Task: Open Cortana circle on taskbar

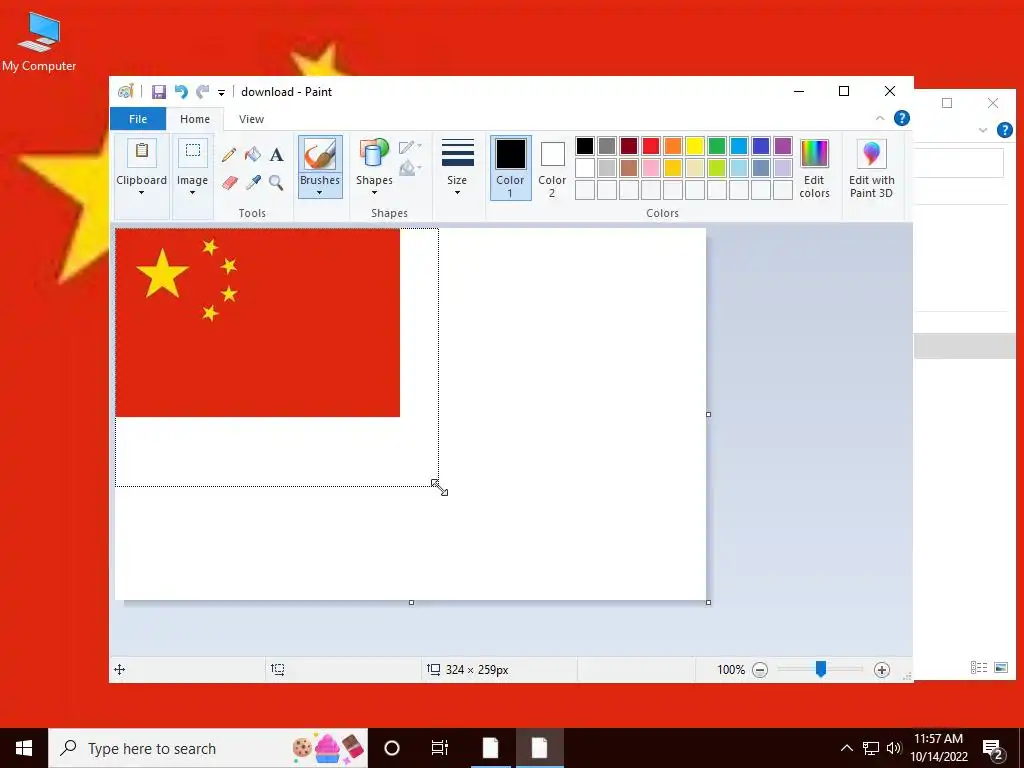Action: (x=392, y=748)
